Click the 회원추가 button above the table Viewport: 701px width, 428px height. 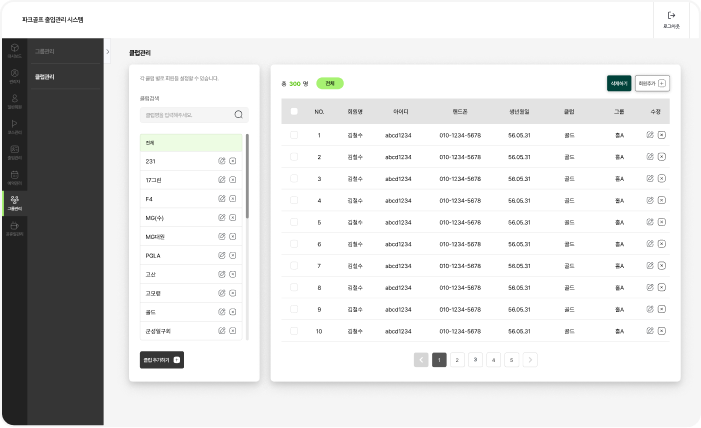pyautogui.click(x=652, y=84)
